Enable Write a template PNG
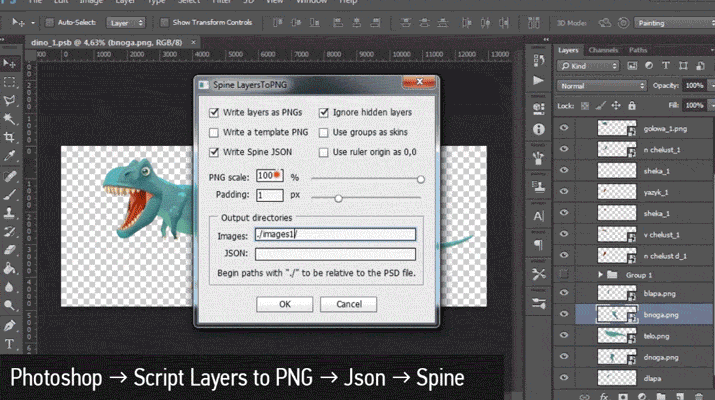Image resolution: width=715 pixels, height=400 pixels. point(213,132)
